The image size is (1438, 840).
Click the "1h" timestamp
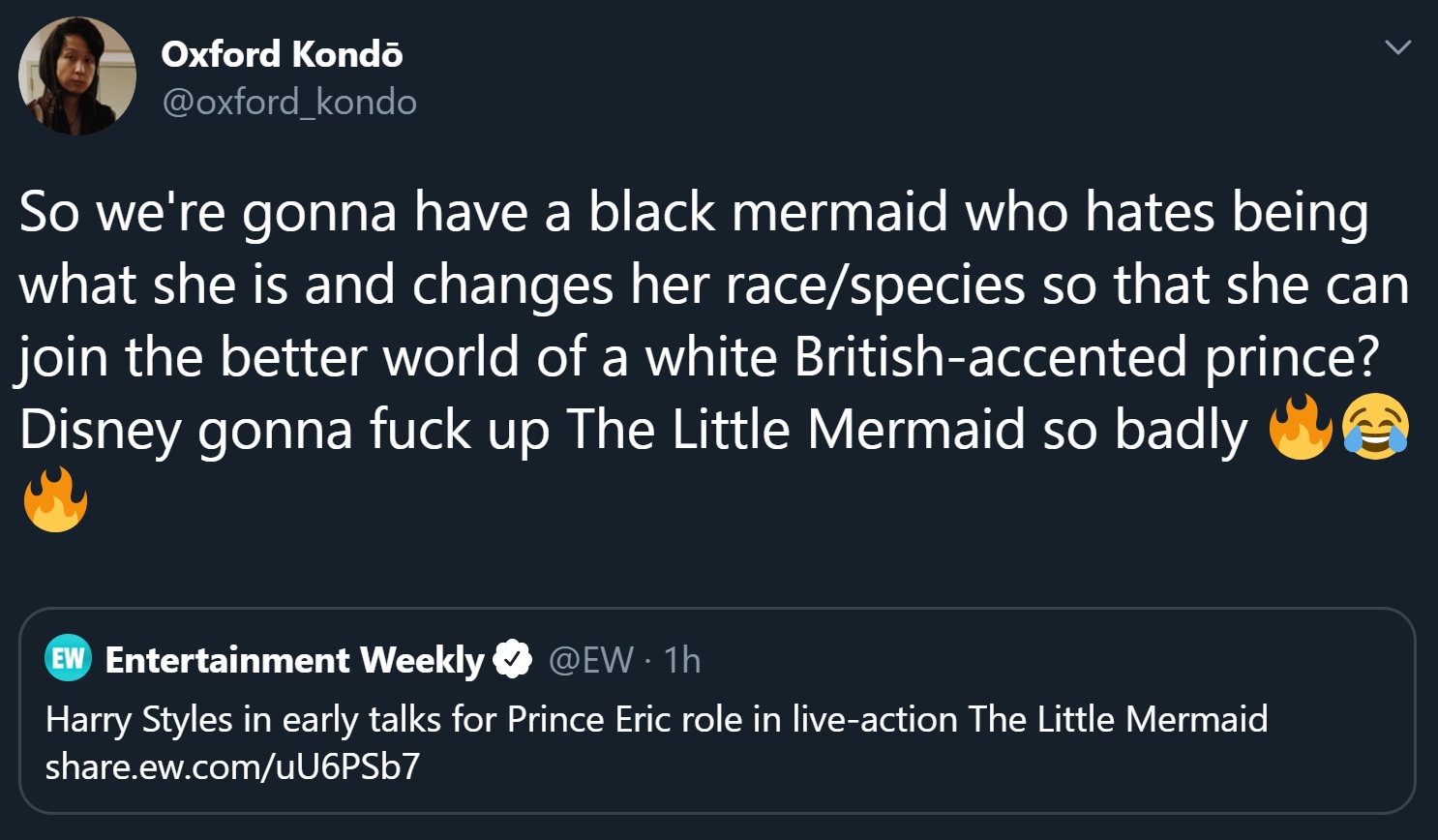682,660
